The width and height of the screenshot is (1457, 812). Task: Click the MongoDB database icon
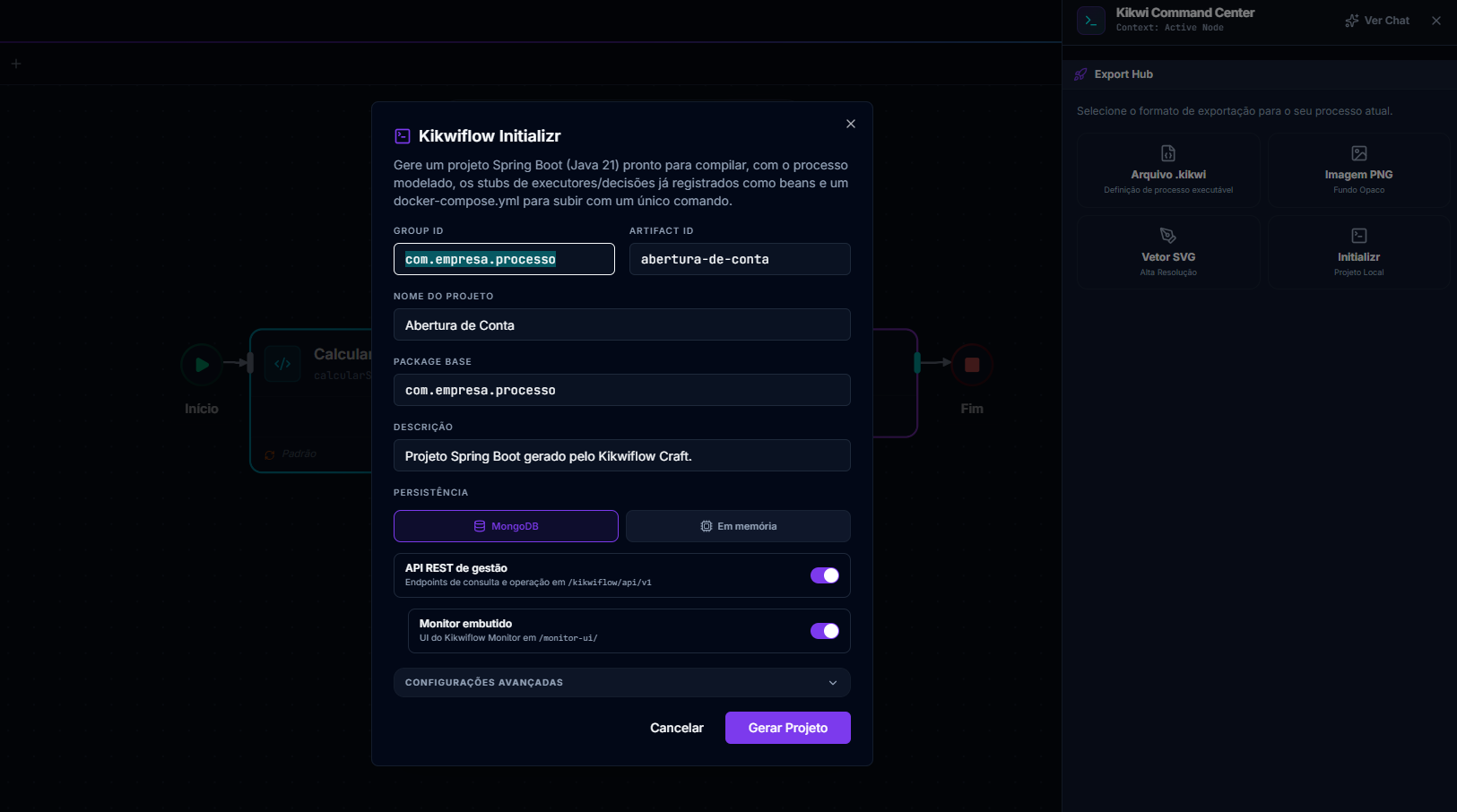pyautogui.click(x=480, y=526)
